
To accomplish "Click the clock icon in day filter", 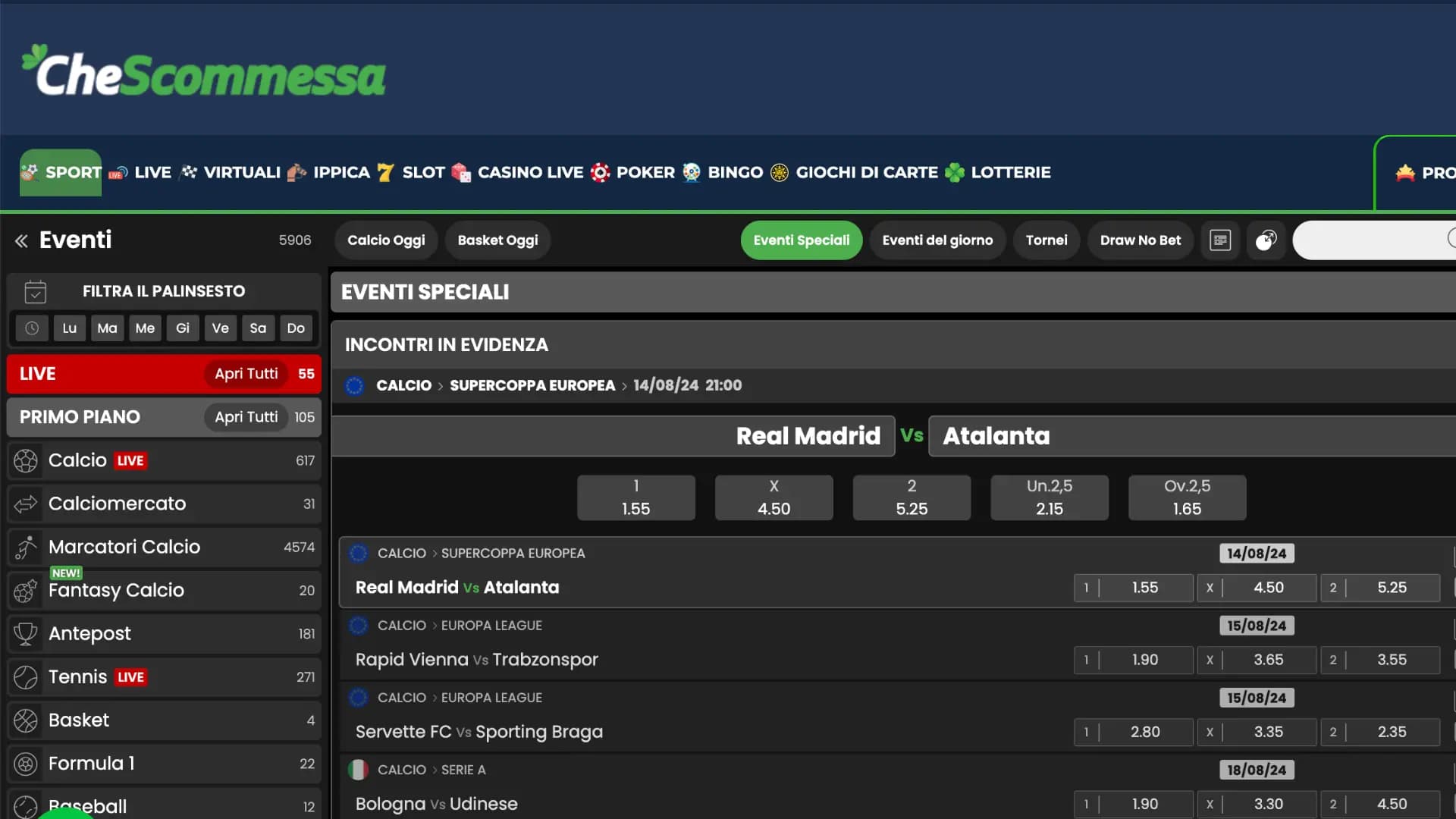I will [32, 328].
